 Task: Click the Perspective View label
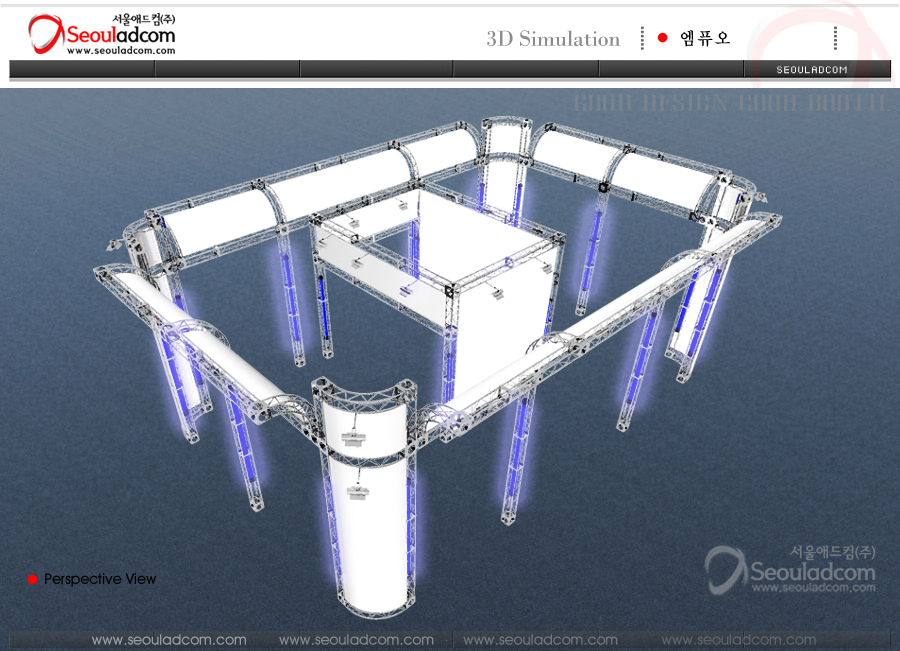click(100, 579)
